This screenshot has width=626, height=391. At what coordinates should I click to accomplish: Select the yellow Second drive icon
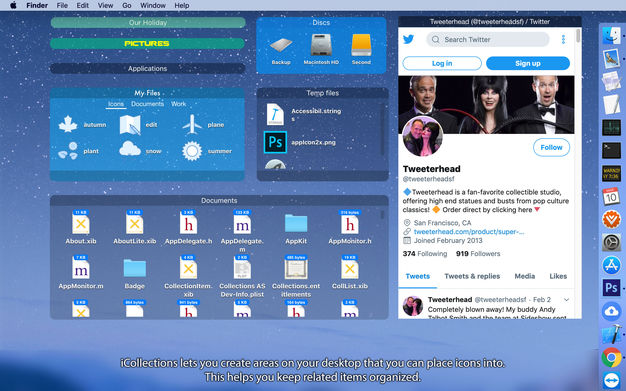point(361,45)
